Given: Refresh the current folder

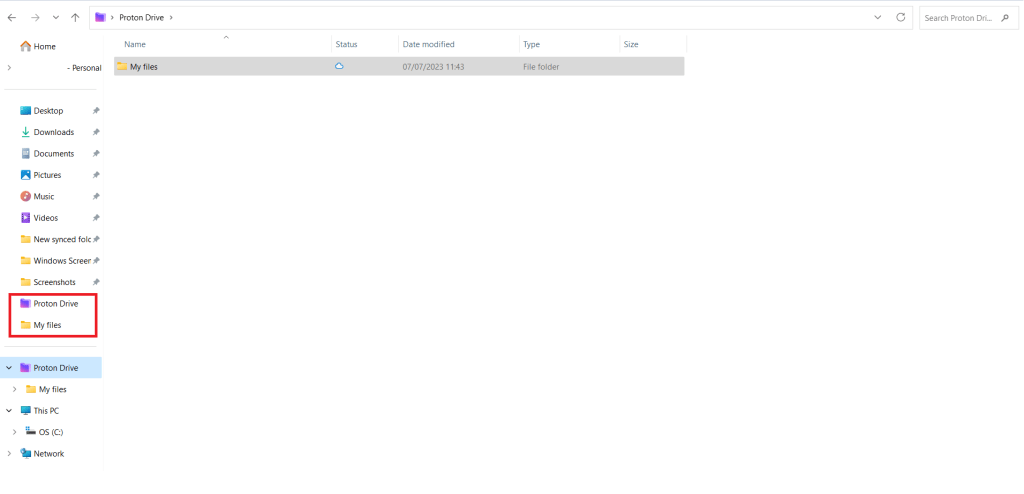Looking at the screenshot, I should click(x=901, y=18).
